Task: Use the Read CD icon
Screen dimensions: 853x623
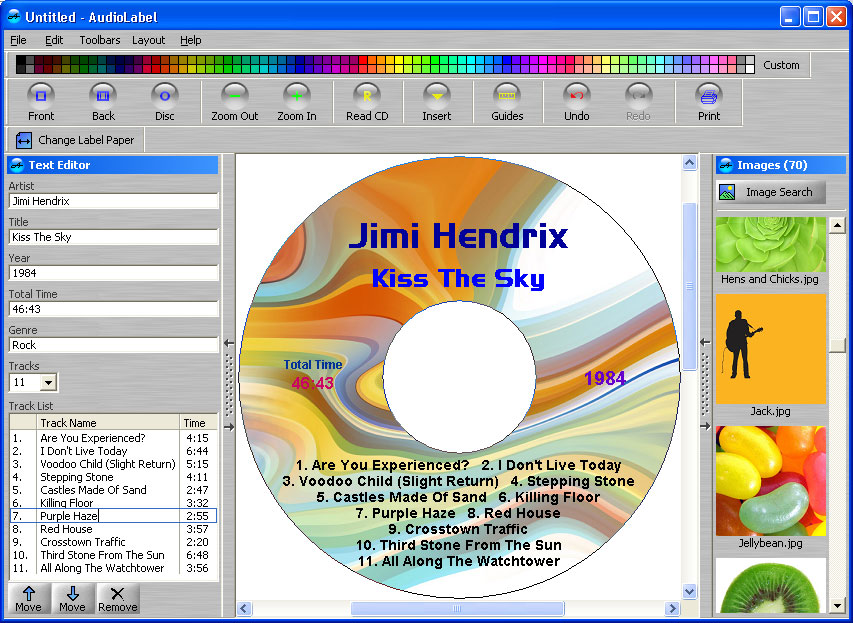Action: (x=367, y=102)
